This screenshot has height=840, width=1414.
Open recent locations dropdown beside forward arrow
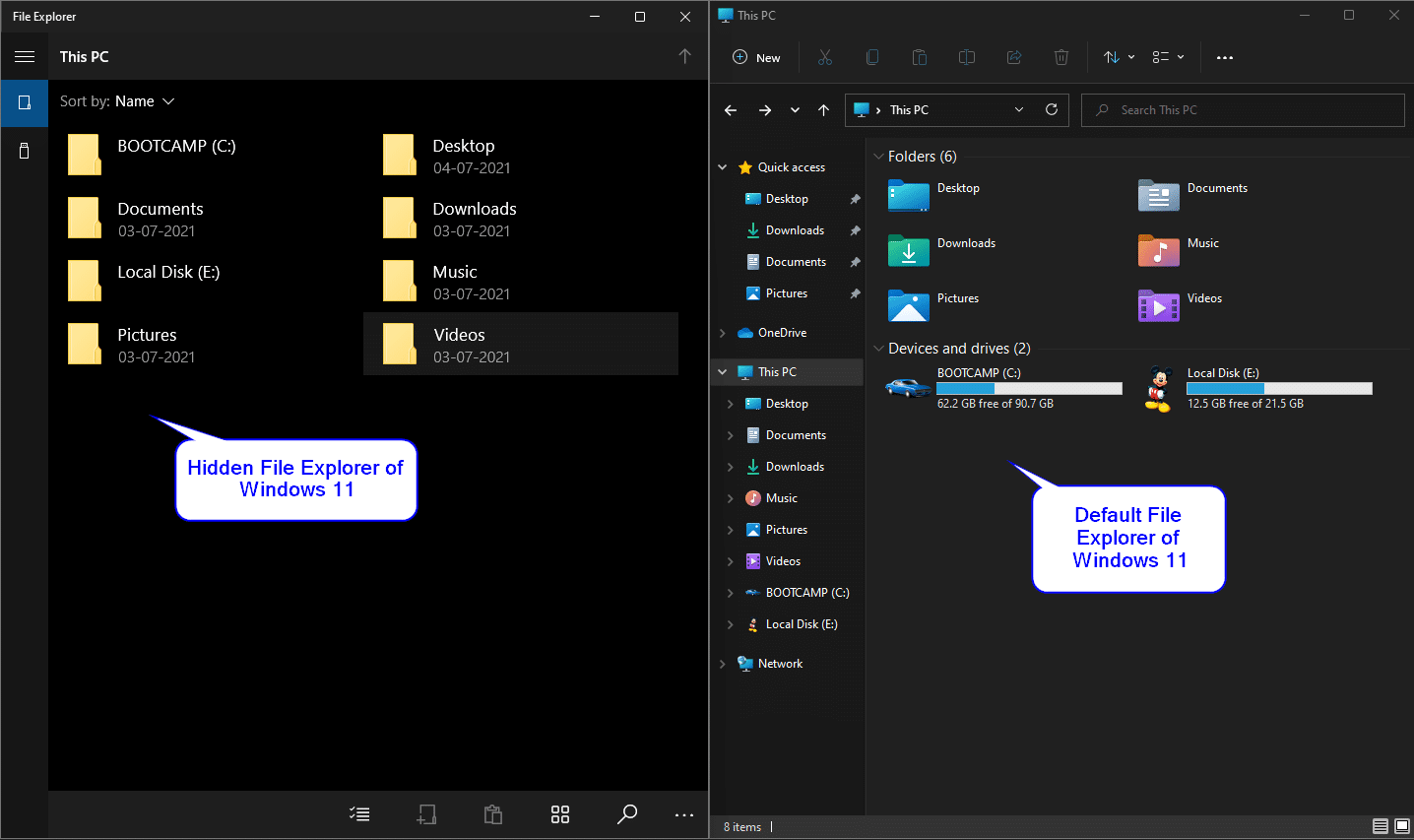795,110
